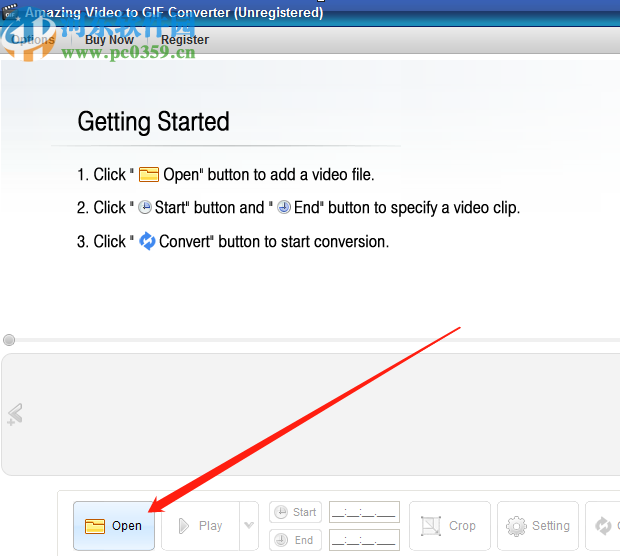Image resolution: width=620 pixels, height=556 pixels.
Task: Click the Play button
Action: coord(200,526)
